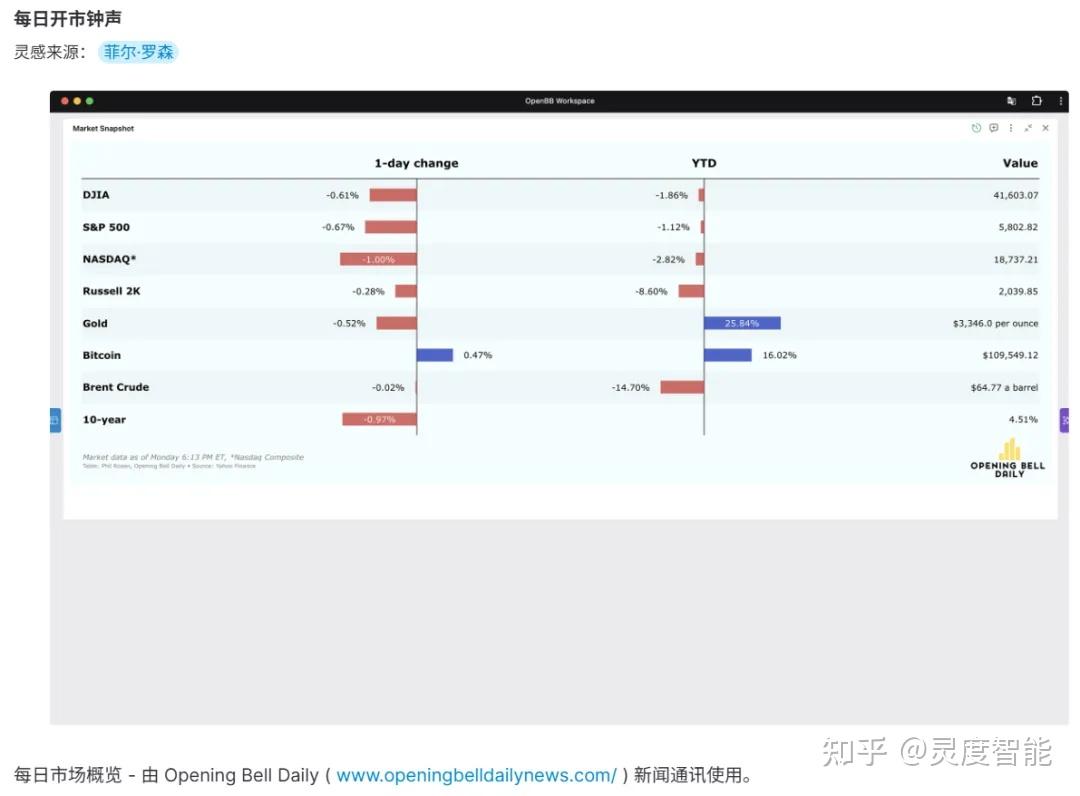Click the Opening Bell Daily logo
Viewport: 1080px width, 796px height.
[1008, 462]
